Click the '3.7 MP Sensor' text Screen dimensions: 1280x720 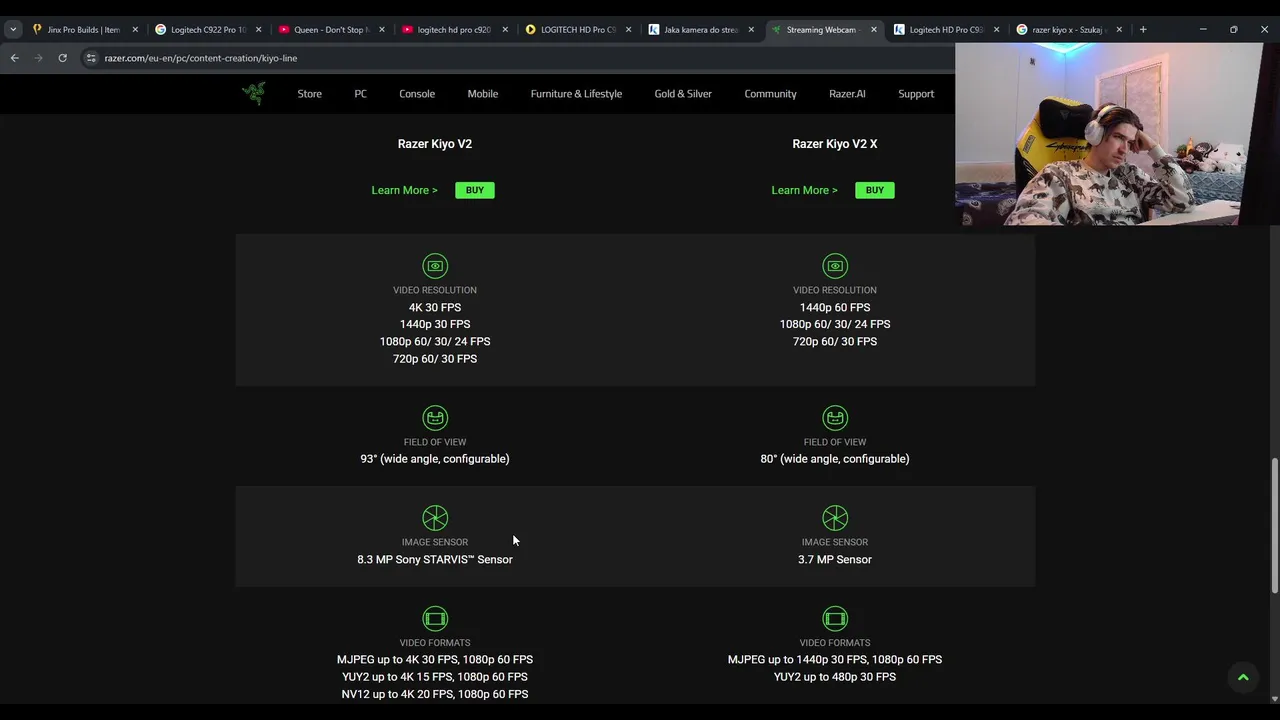835,560
